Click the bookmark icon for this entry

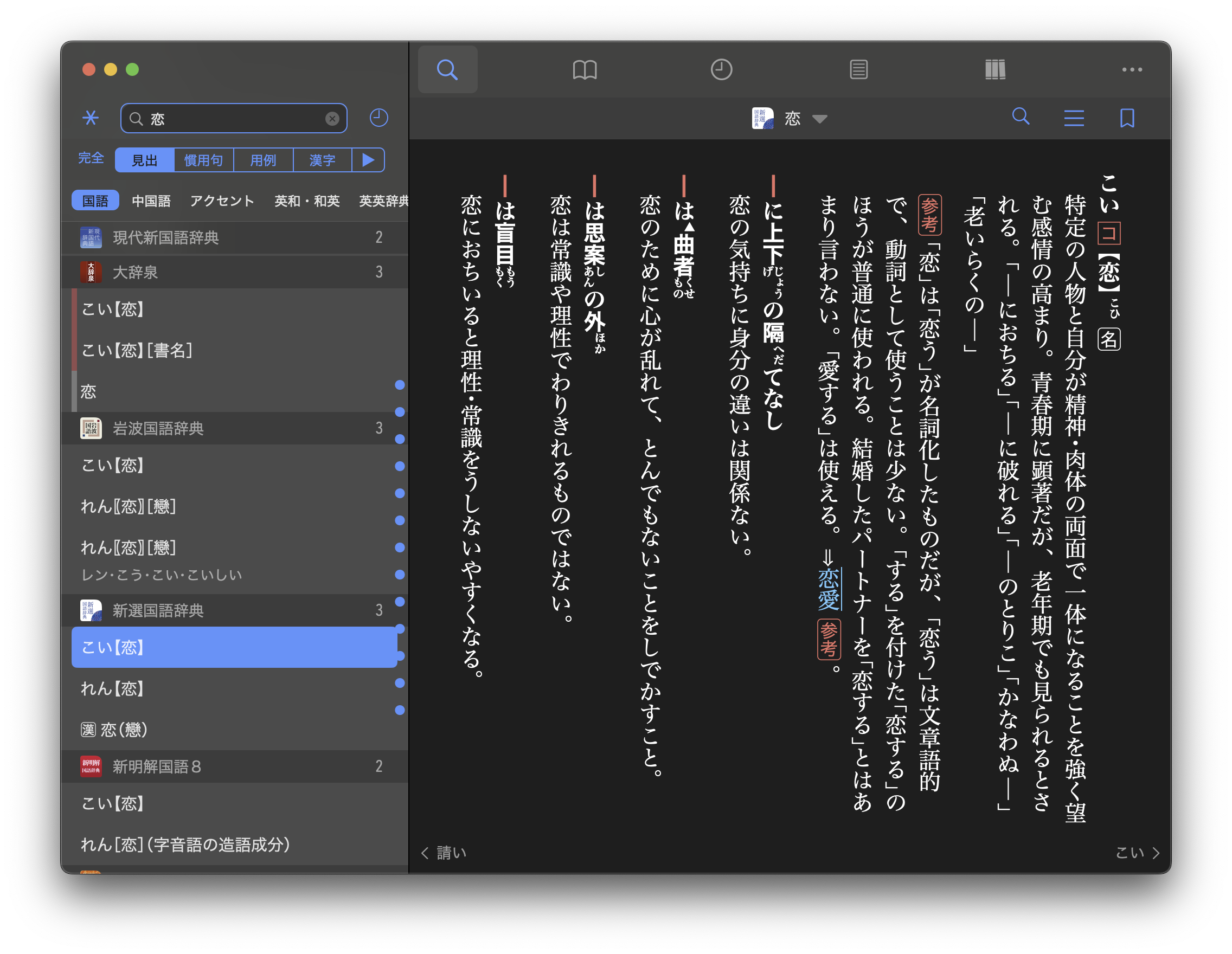1126,118
